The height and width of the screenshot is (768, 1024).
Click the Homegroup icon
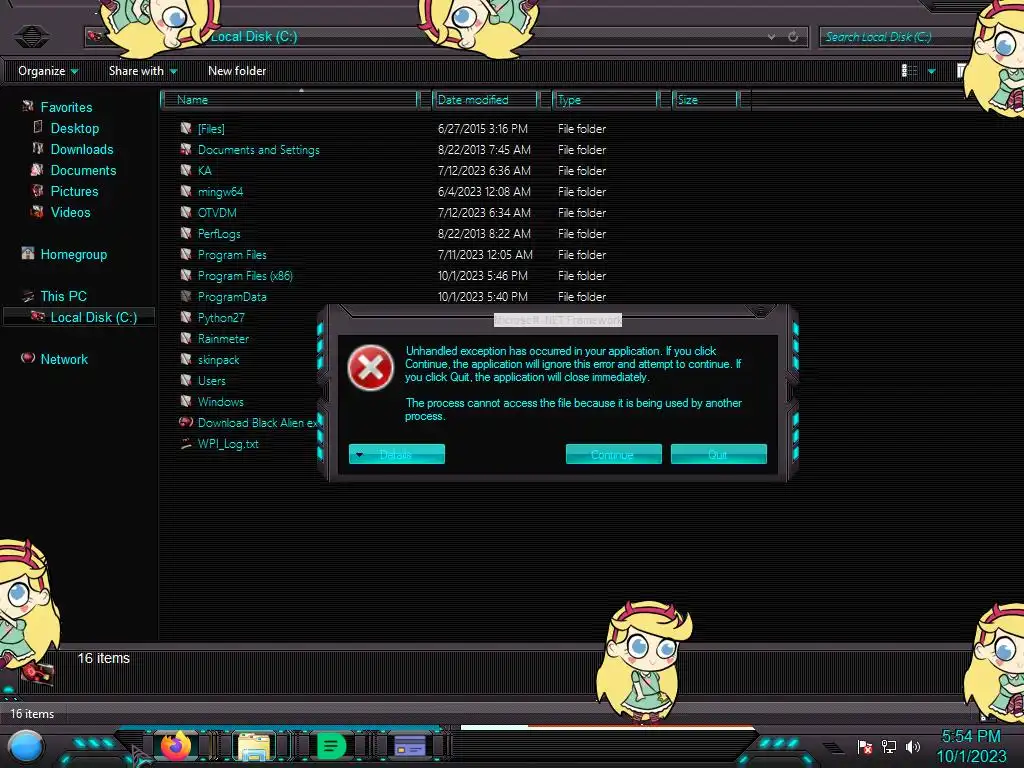click(x=27, y=253)
